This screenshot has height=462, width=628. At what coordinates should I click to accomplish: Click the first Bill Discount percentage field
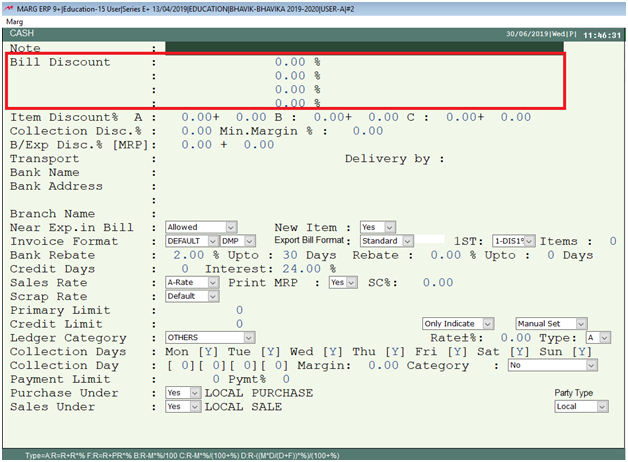point(290,62)
